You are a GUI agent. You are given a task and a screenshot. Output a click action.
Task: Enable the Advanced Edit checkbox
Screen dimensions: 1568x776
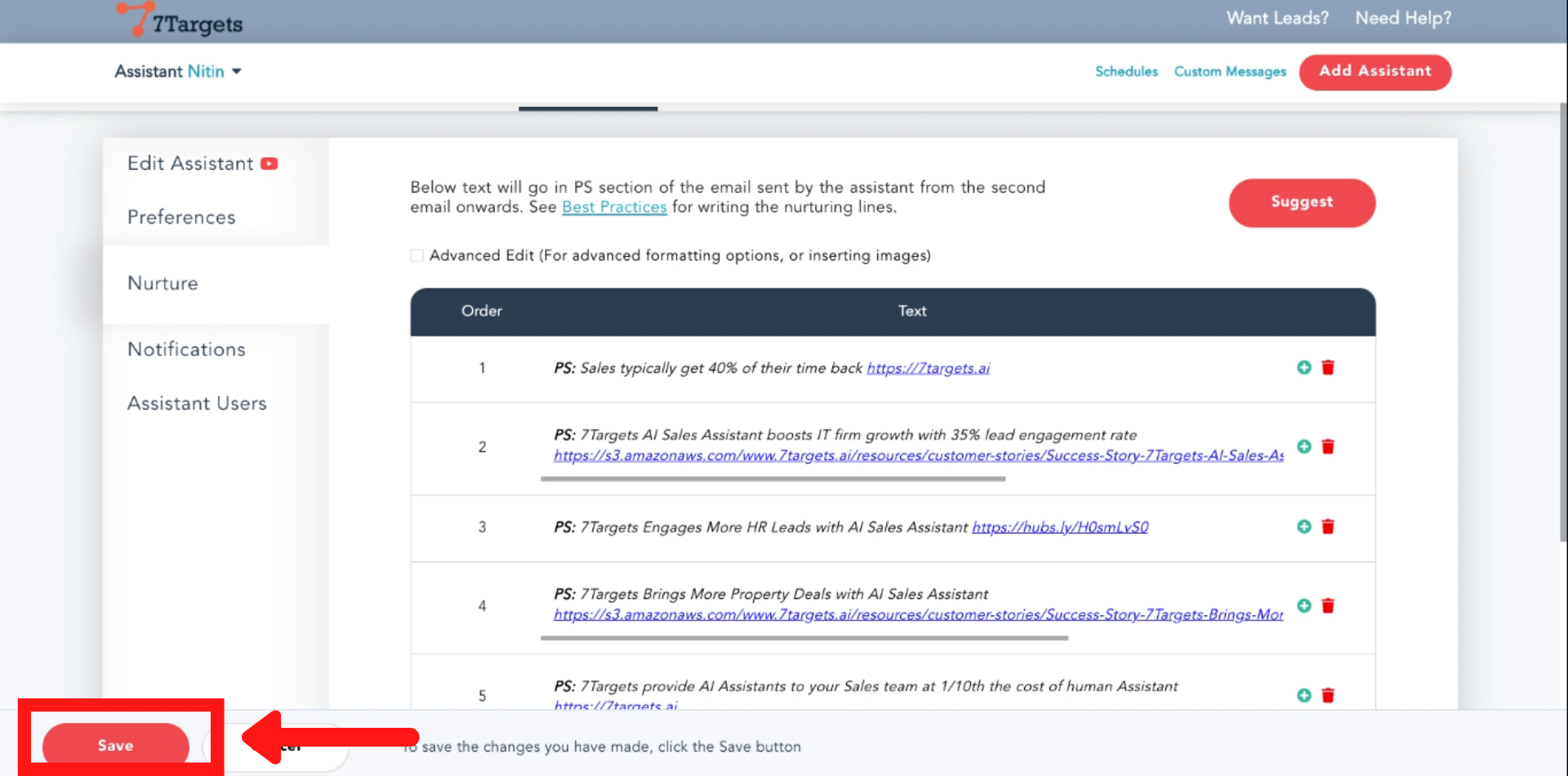417,256
